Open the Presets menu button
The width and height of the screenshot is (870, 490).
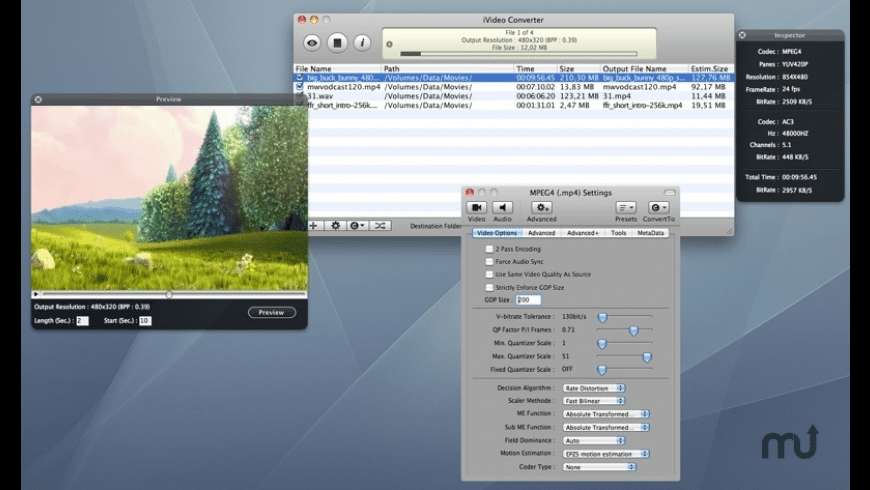626,208
